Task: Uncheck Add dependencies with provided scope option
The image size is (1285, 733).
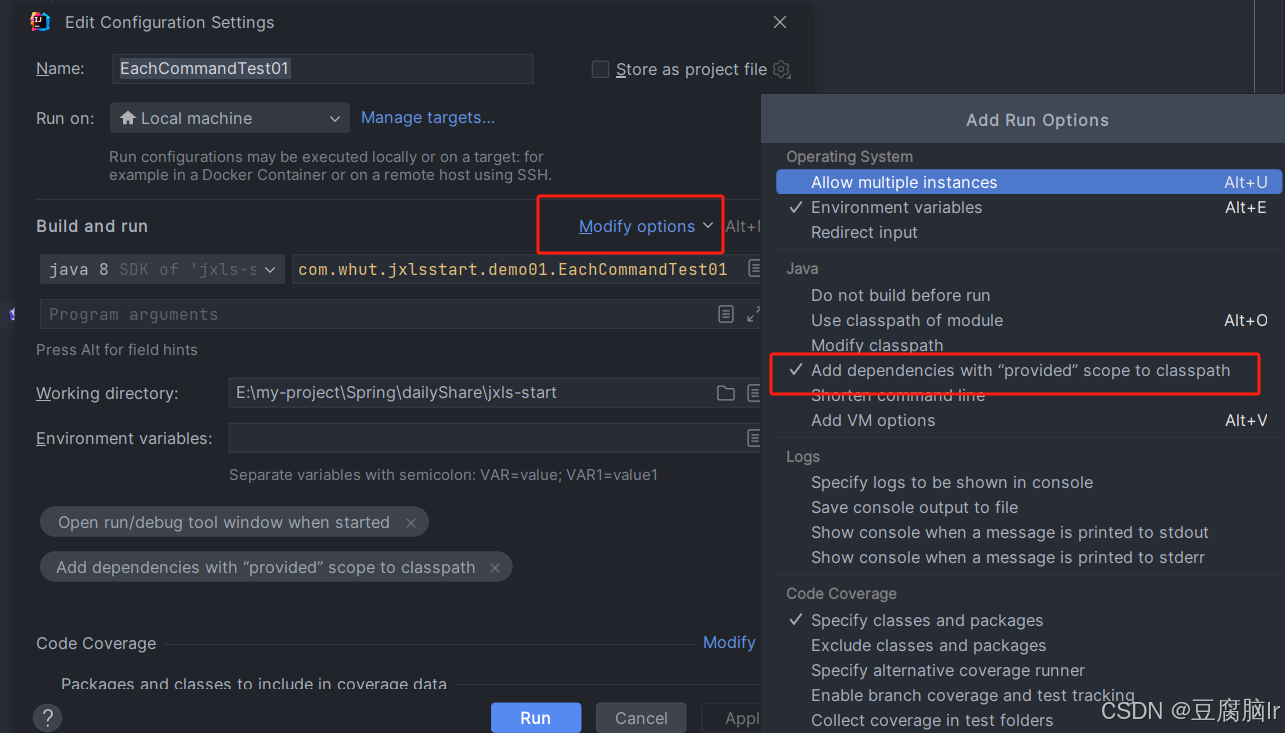Action: pyautogui.click(x=1029, y=370)
